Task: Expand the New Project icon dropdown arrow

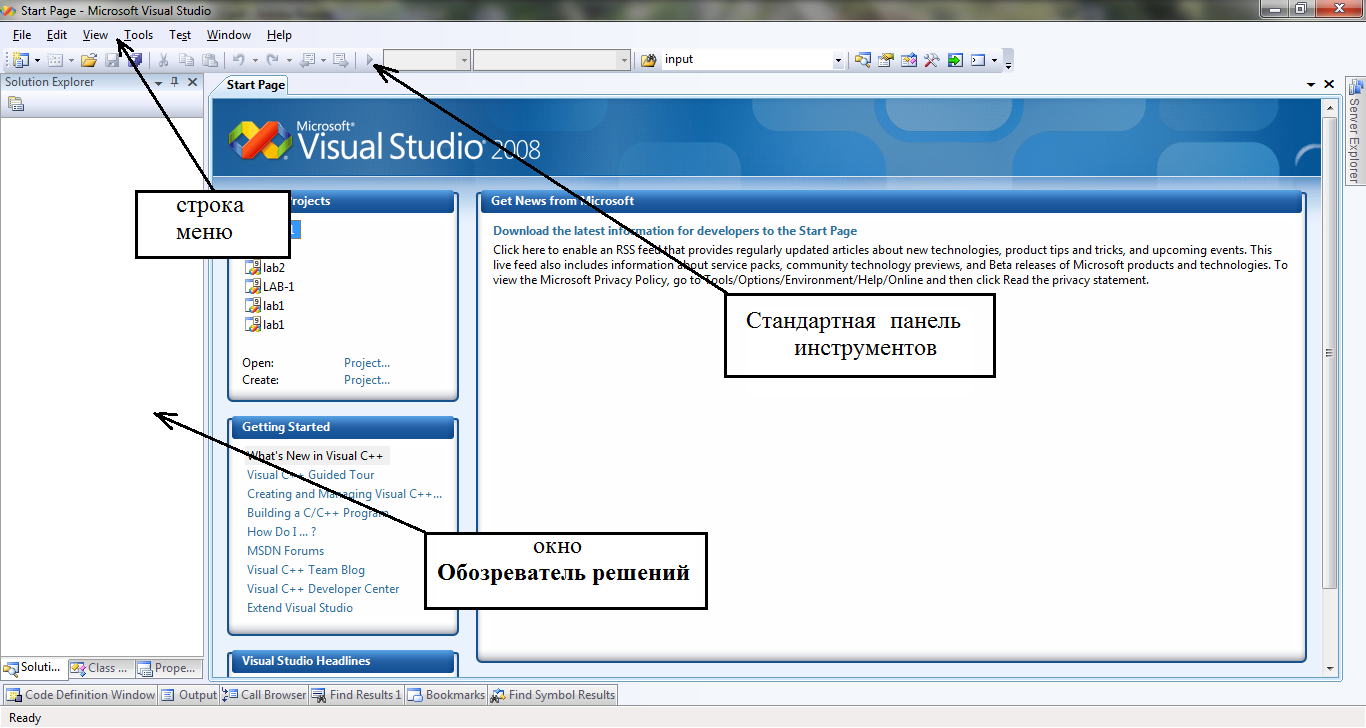Action: tap(37, 60)
